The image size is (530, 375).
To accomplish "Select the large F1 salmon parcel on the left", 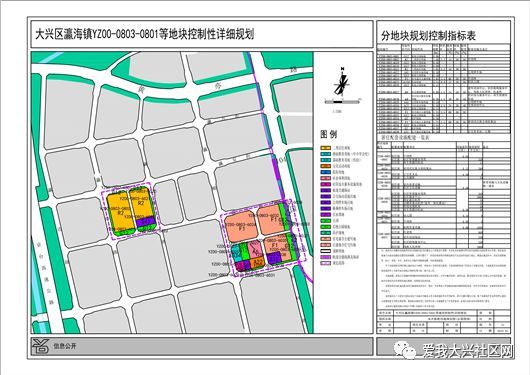I will (x=241, y=226).
